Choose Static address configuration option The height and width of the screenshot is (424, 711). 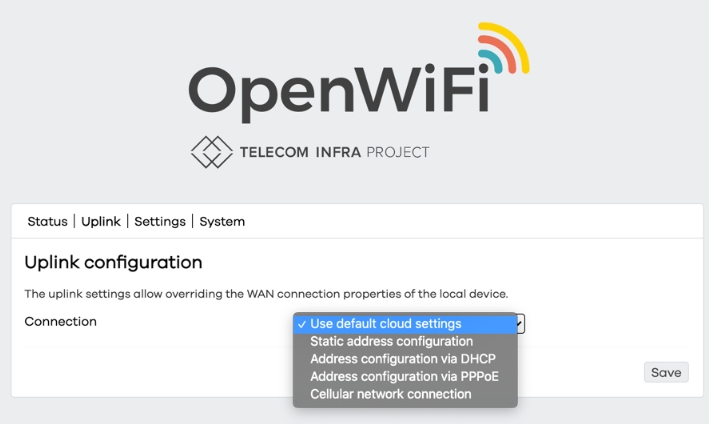pos(391,342)
